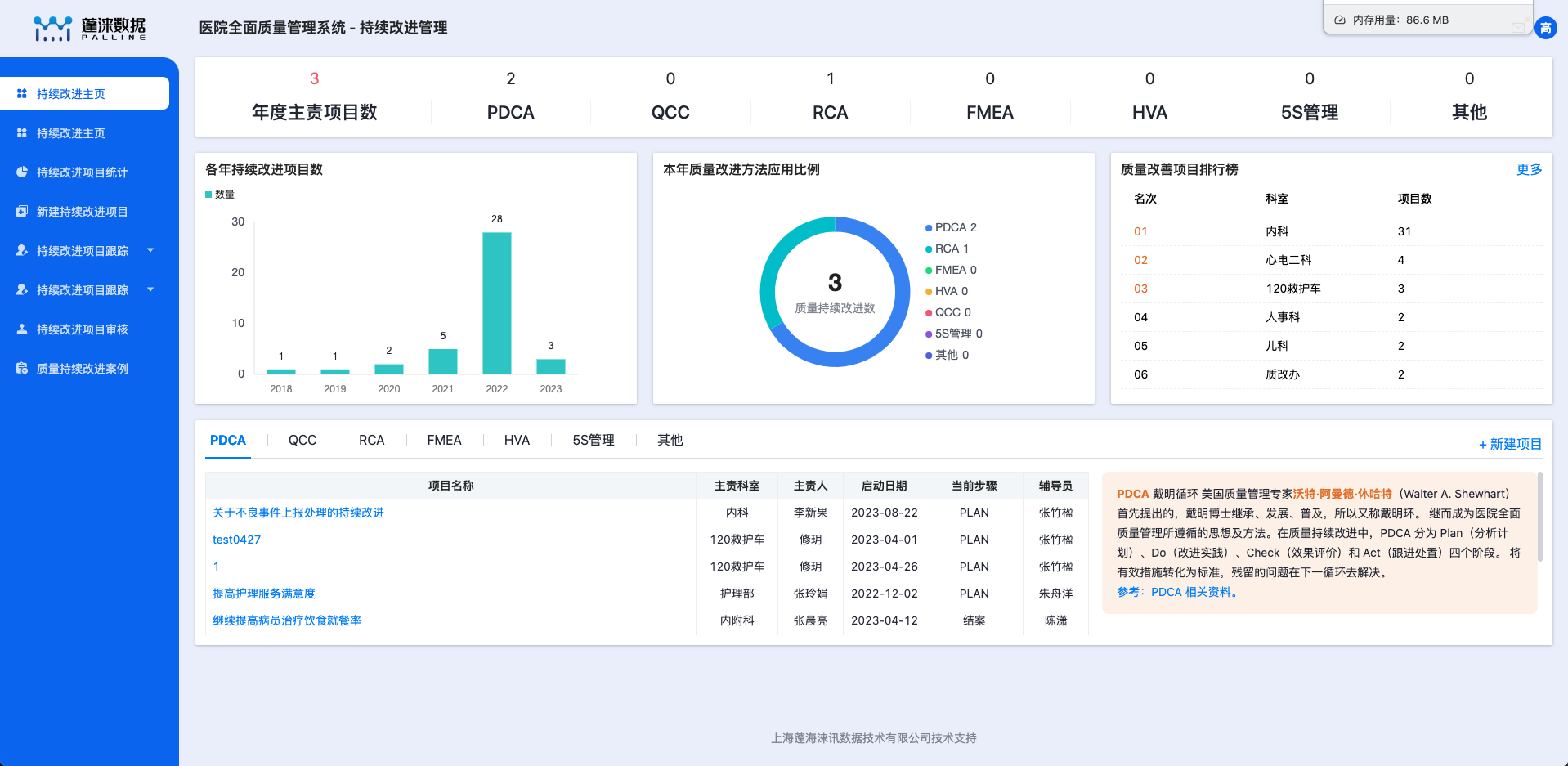Click the icon beside 新建持续改进项目
This screenshot has height=766, width=1568.
coord(22,211)
